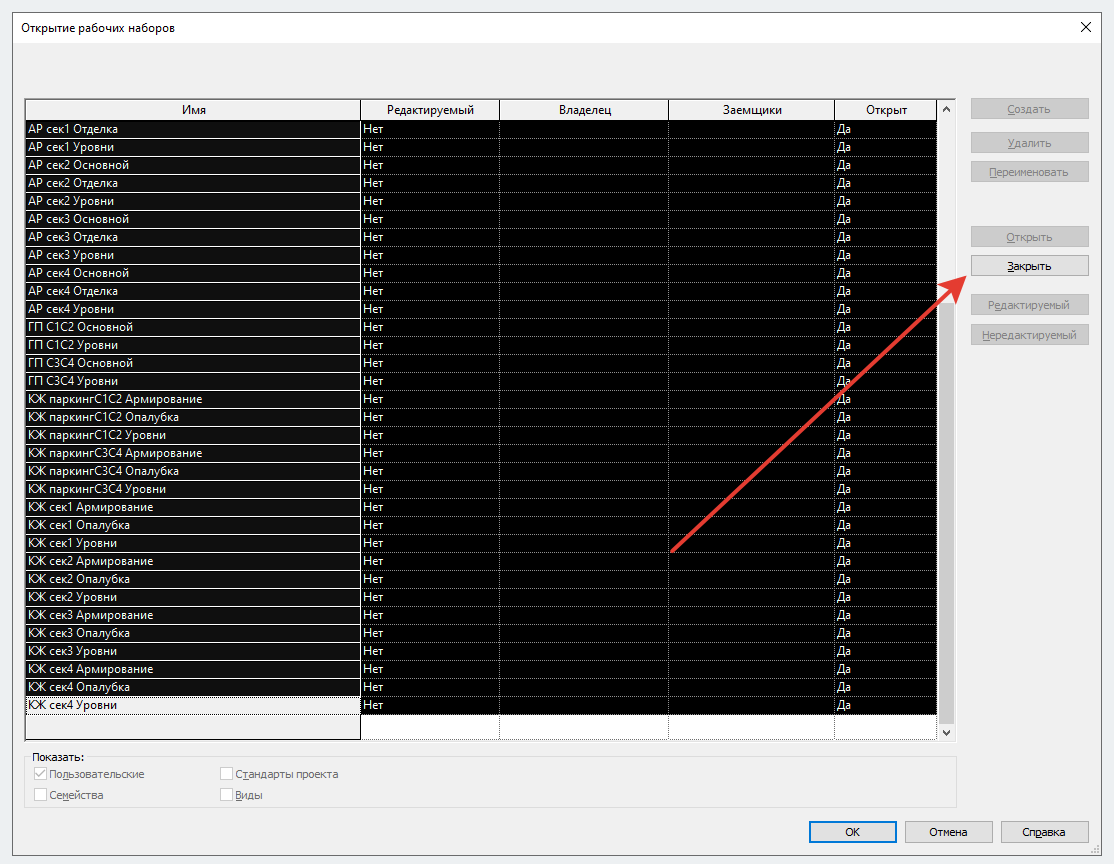Toggle Стандарты проекта checkbox
Image resolution: width=1114 pixels, height=864 pixels.
pyautogui.click(x=227, y=774)
